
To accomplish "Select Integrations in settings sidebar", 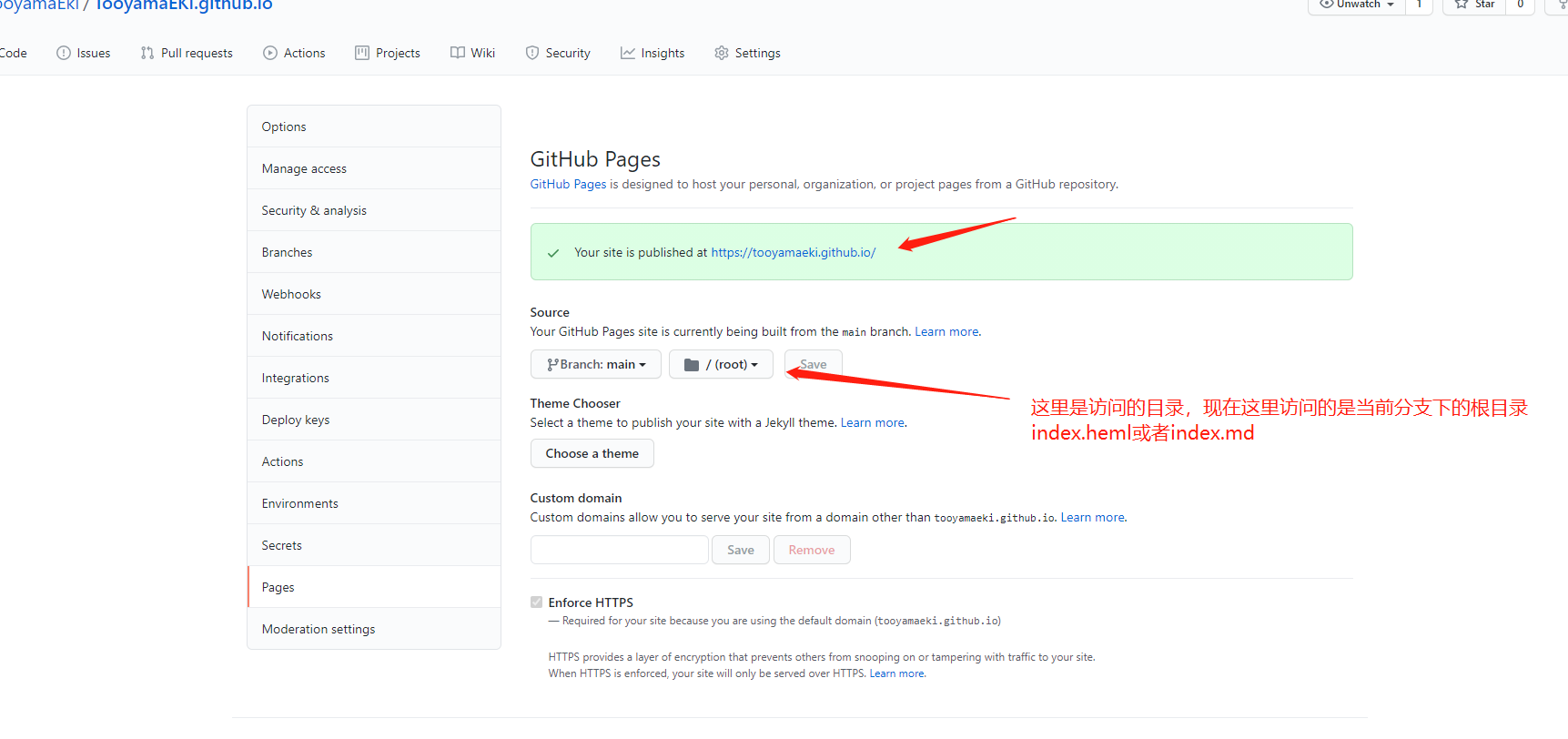I will pyautogui.click(x=374, y=378).
